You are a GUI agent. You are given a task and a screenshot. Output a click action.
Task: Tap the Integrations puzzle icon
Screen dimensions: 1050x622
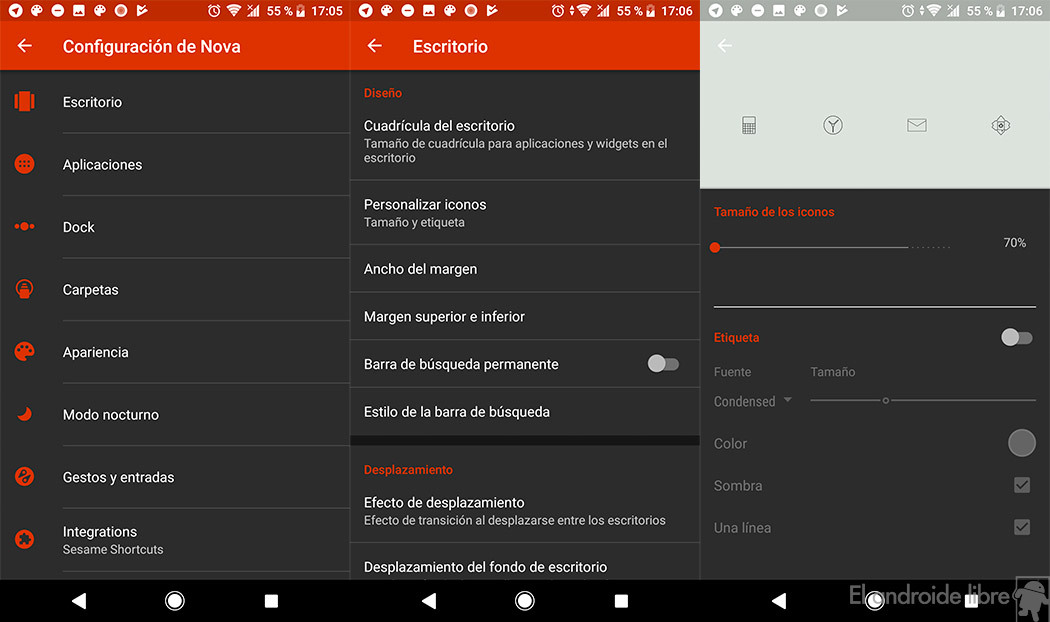coord(25,539)
